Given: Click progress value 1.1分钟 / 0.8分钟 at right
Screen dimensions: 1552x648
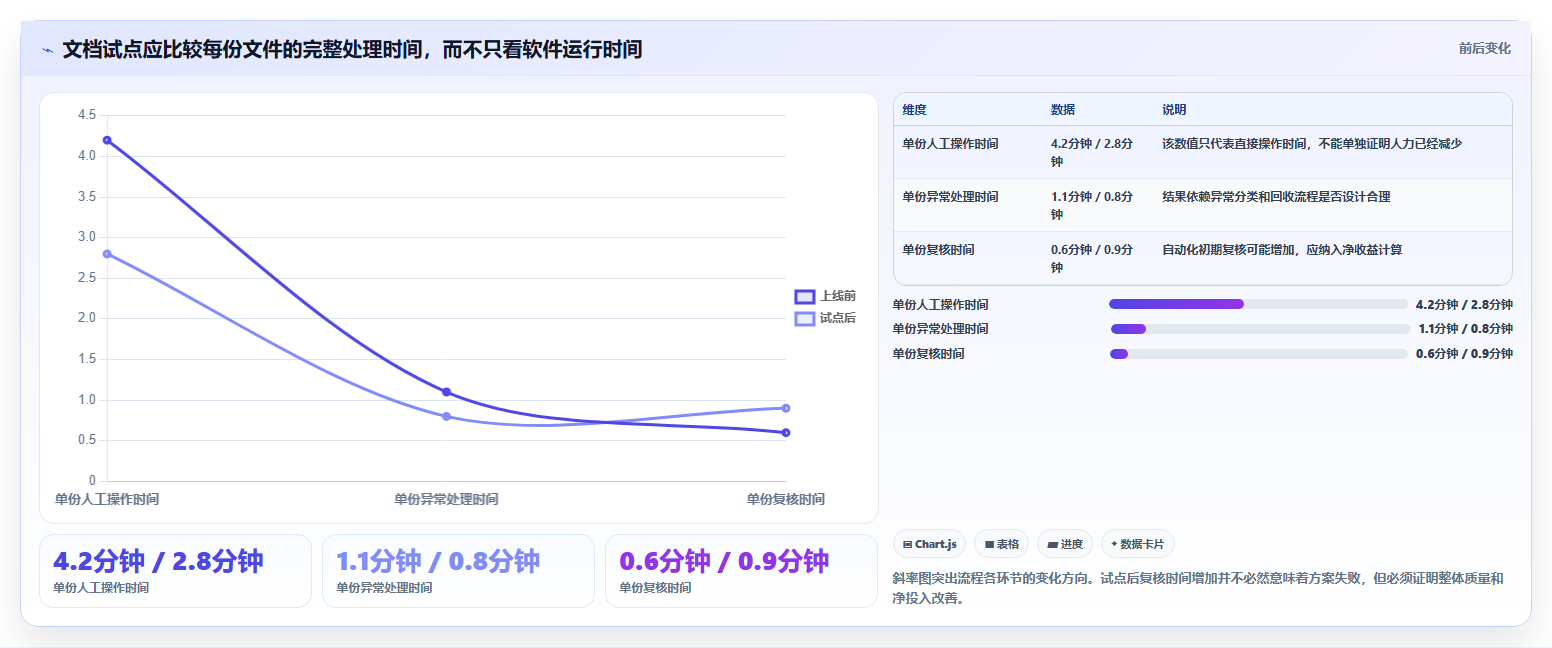Looking at the screenshot, I should click(x=1465, y=329).
